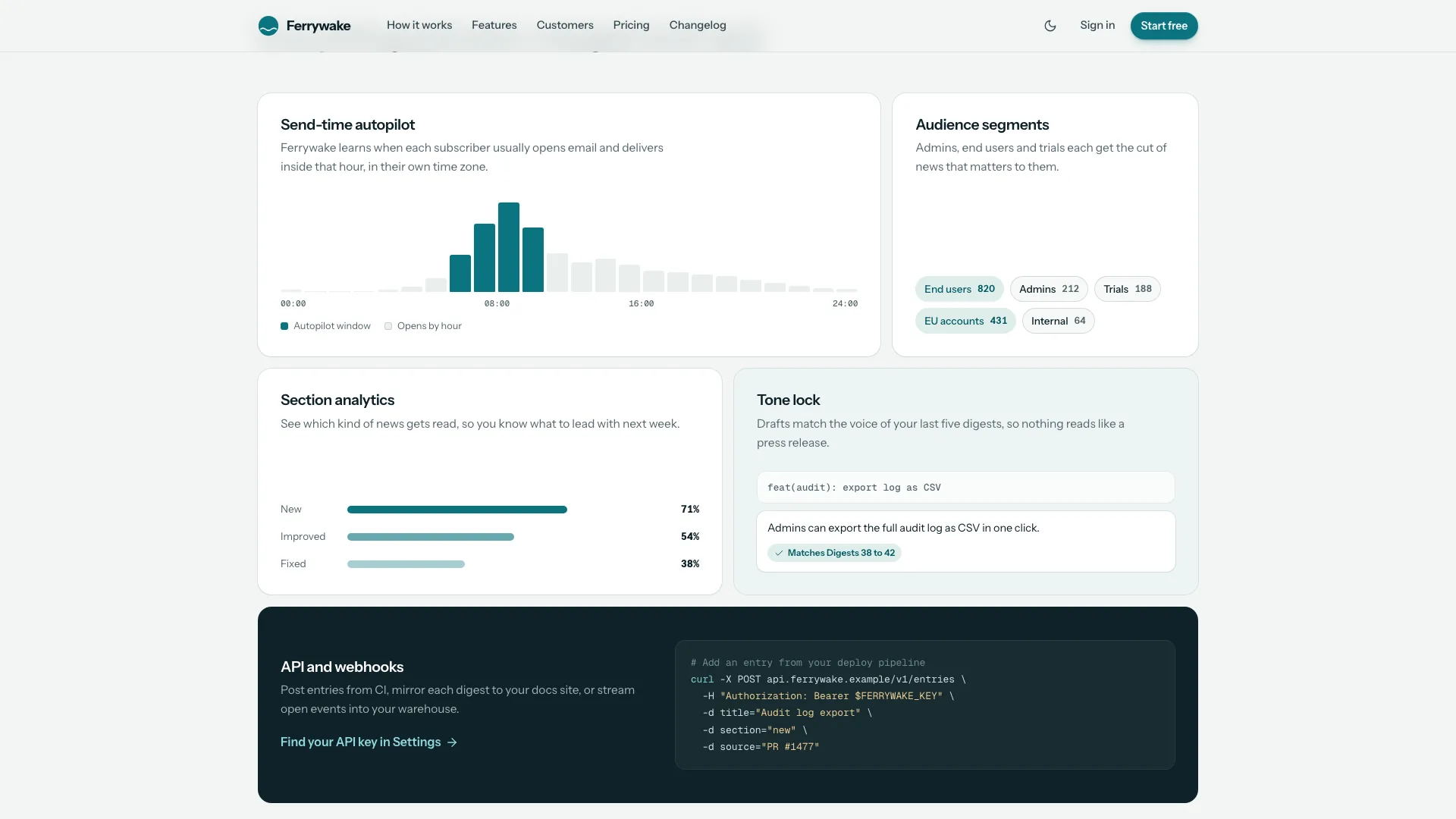Click the Improved section 54% progress bar
This screenshot has height=819, width=1456.
(x=431, y=537)
